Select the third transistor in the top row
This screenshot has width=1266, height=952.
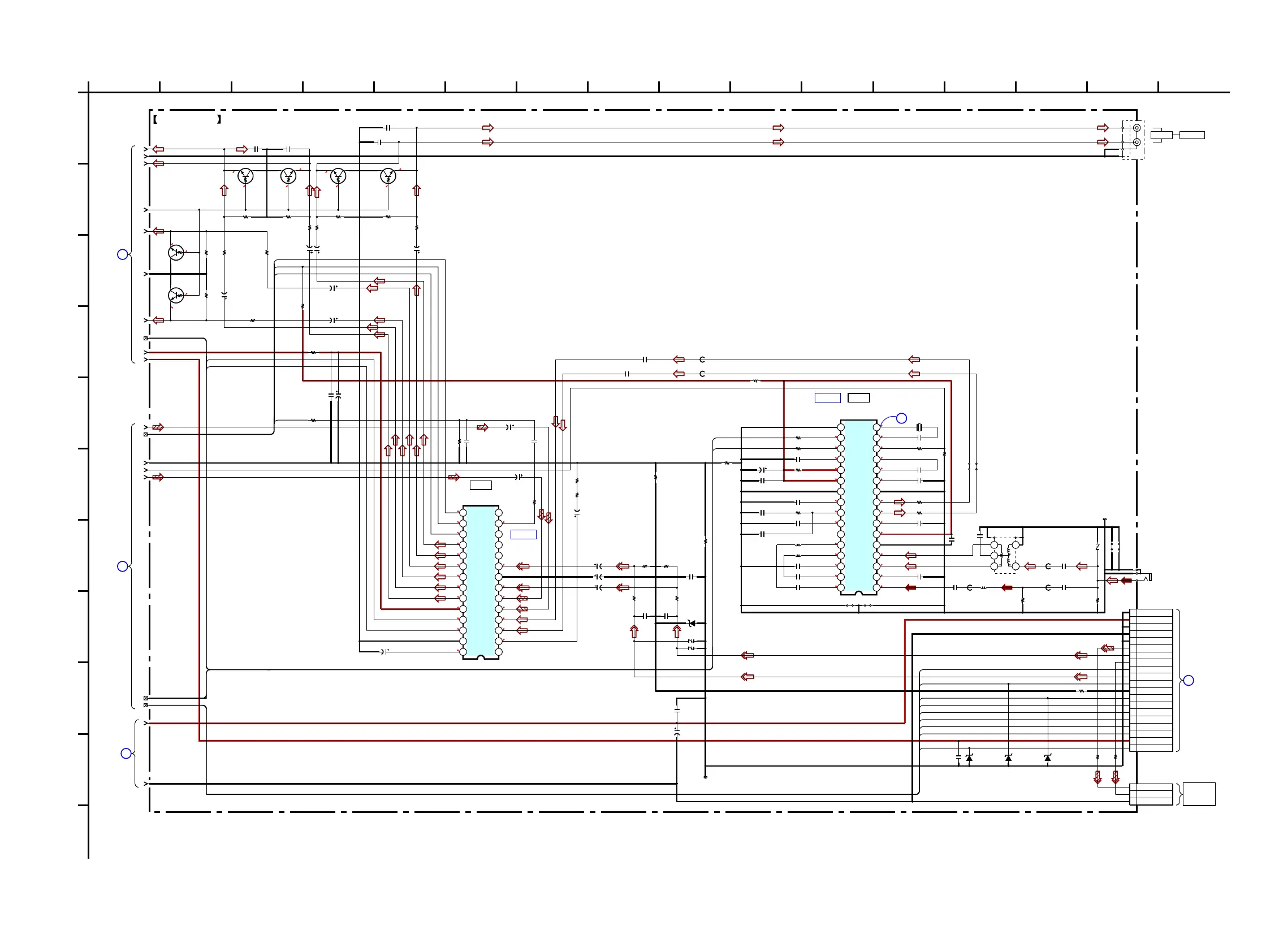[338, 176]
